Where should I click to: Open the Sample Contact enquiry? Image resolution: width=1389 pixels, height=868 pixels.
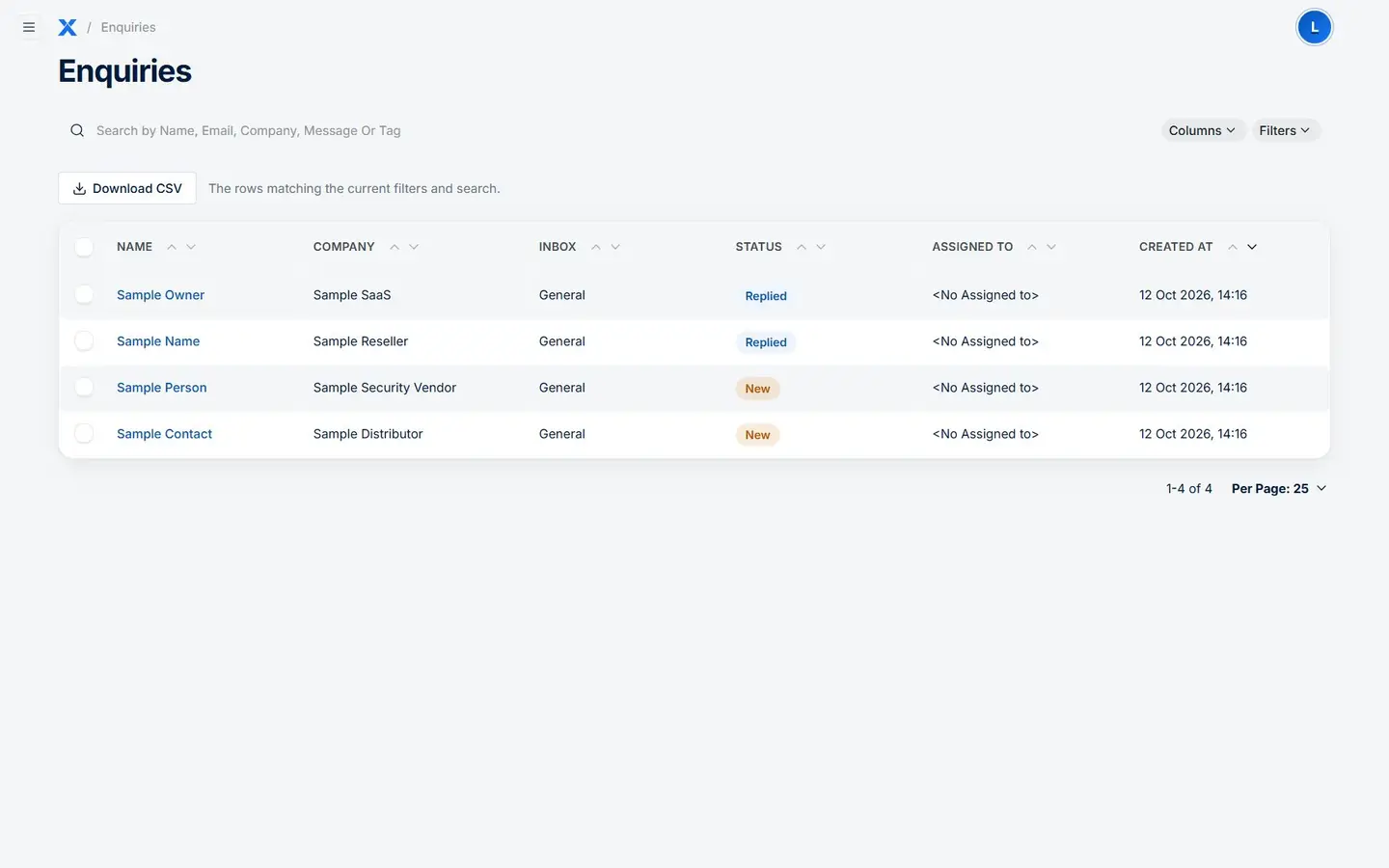click(164, 434)
